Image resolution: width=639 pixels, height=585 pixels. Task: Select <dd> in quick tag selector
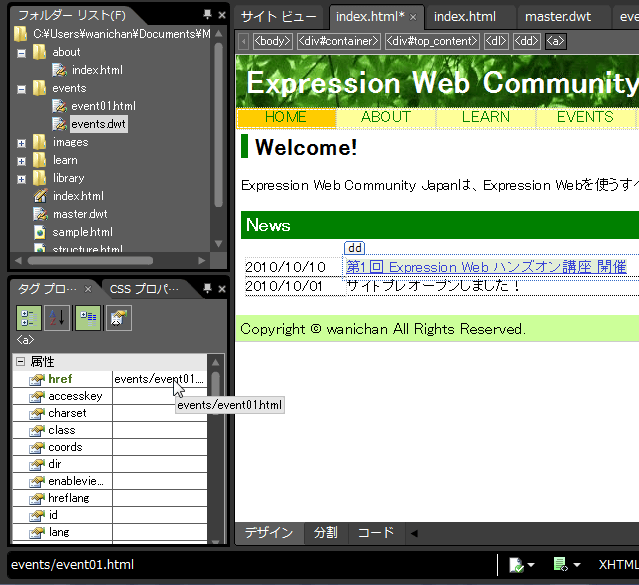527,41
